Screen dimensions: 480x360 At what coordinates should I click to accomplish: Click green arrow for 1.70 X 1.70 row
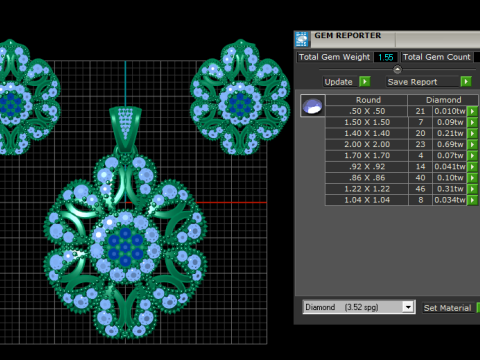pyautogui.click(x=472, y=156)
